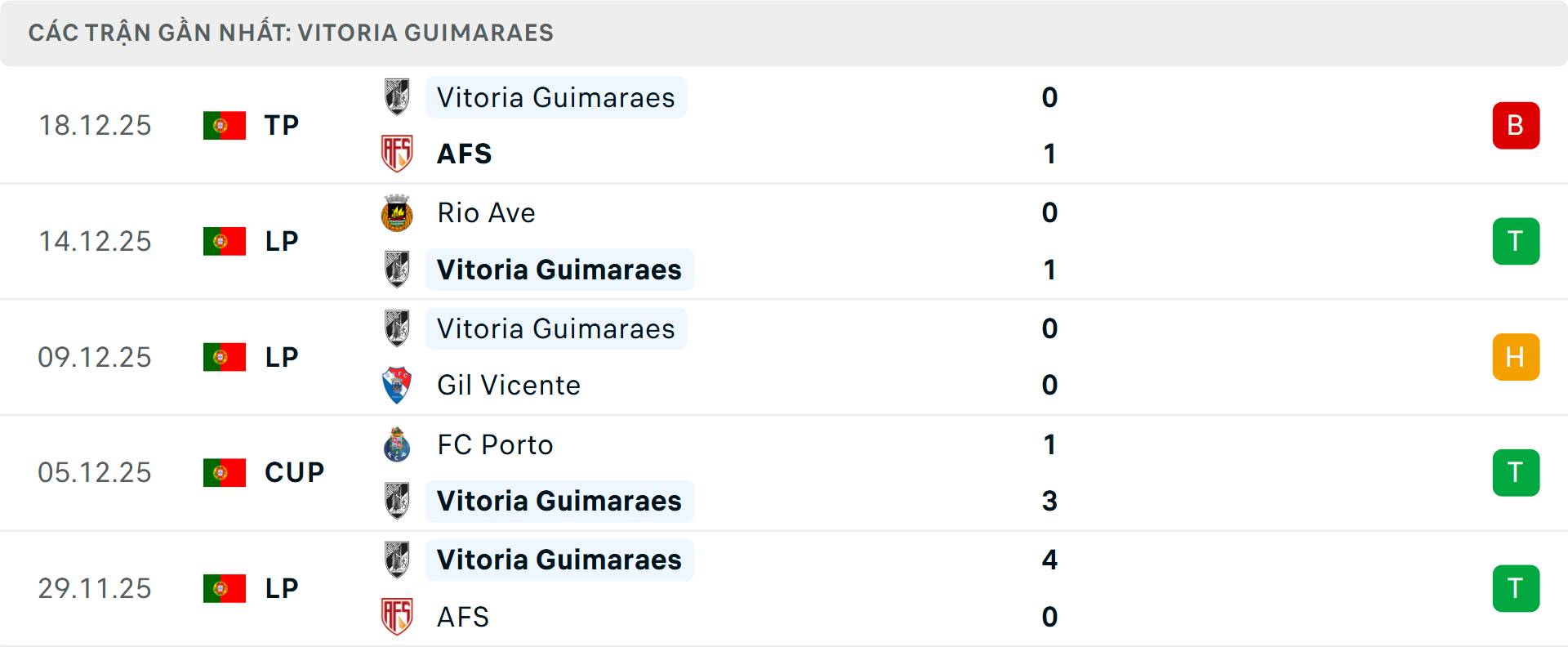Screen dimensions: 1568x647
Task: Click the red B result badge
Action: click(x=1516, y=125)
